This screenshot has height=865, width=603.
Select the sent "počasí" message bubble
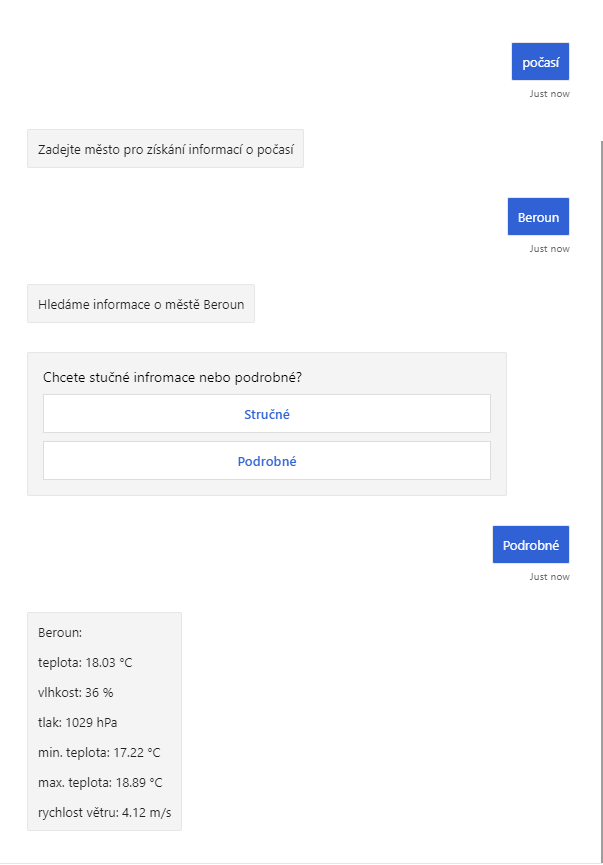coord(540,62)
